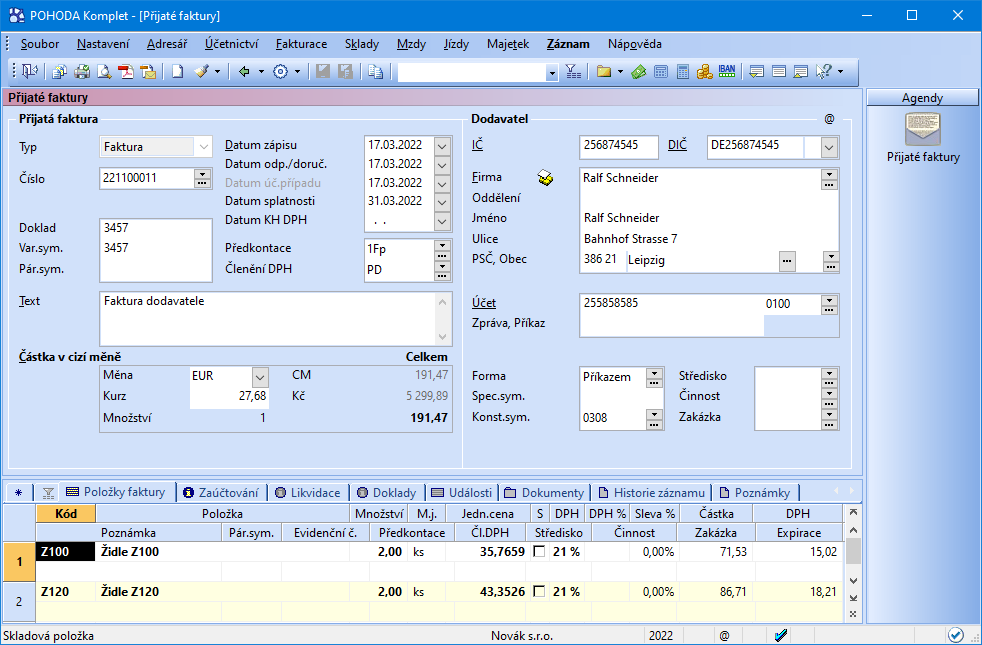Toggle the S checkbox for Židle Z120

539,591
